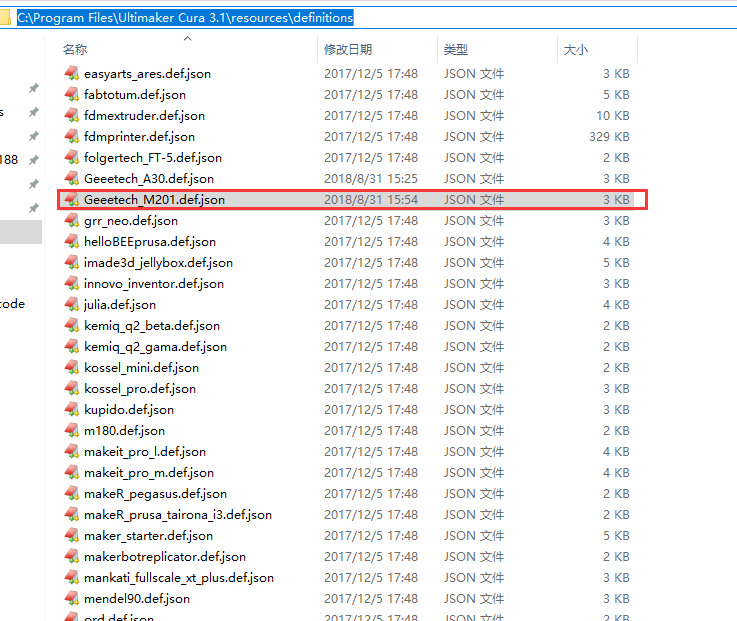
Task: Click the makerbotreplicator.def.json file icon
Action: (x=71, y=557)
